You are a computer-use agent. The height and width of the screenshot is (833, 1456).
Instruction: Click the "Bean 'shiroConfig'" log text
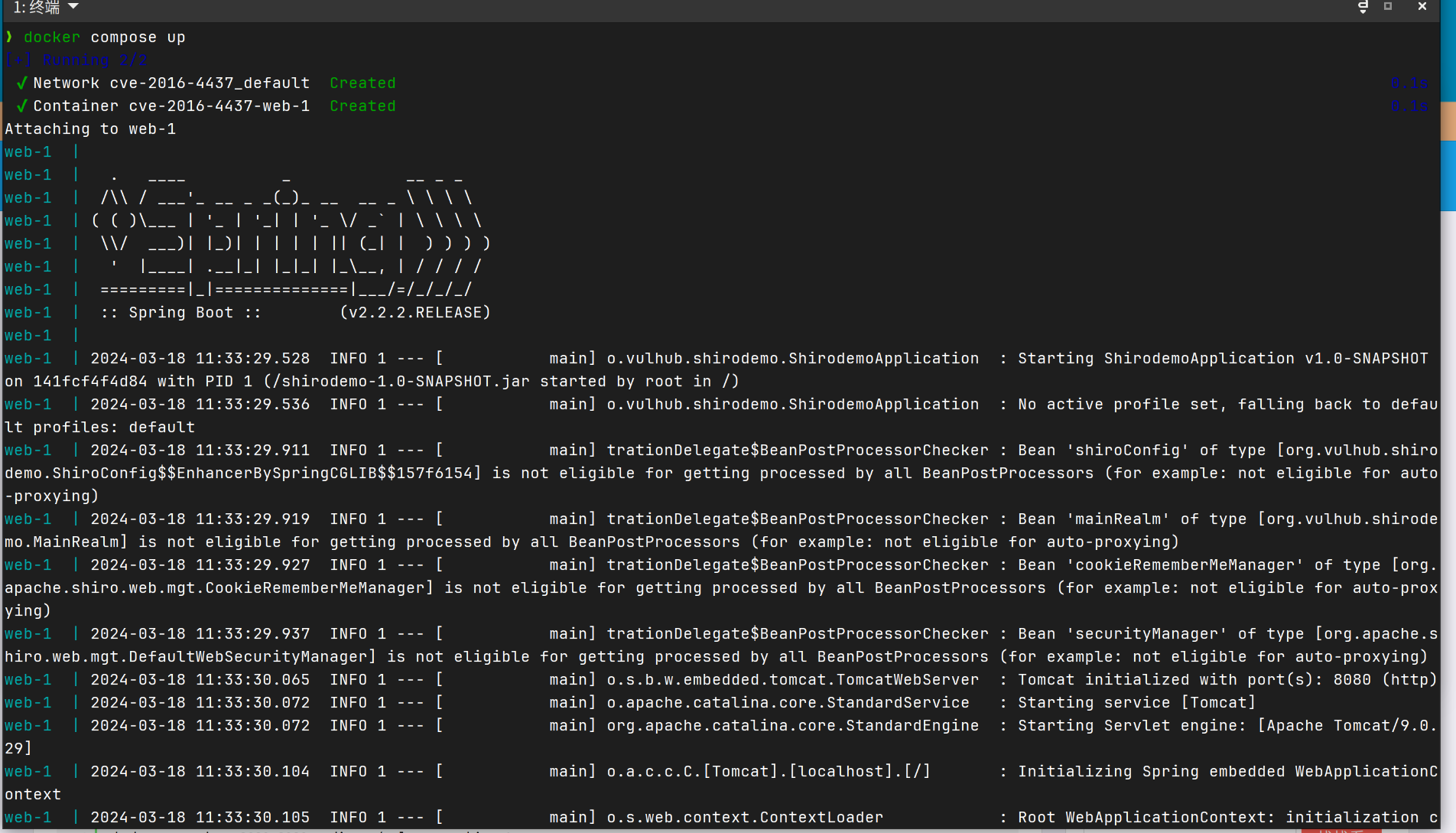point(1103,451)
